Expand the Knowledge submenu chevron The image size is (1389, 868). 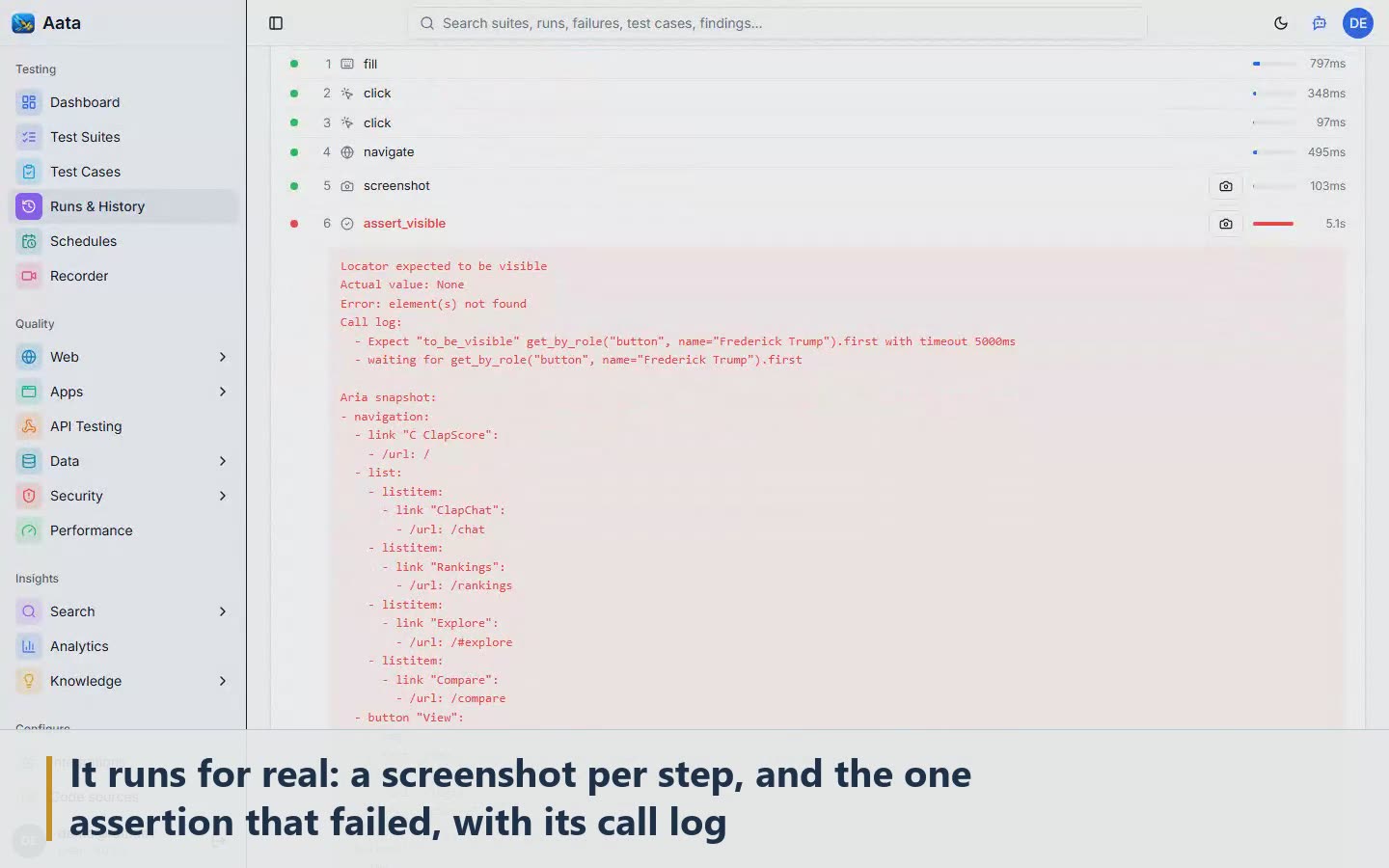[223, 681]
